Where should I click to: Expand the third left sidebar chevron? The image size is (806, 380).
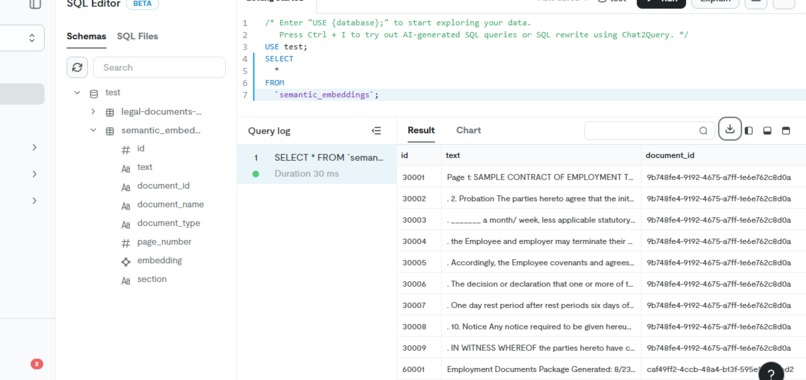(34, 201)
